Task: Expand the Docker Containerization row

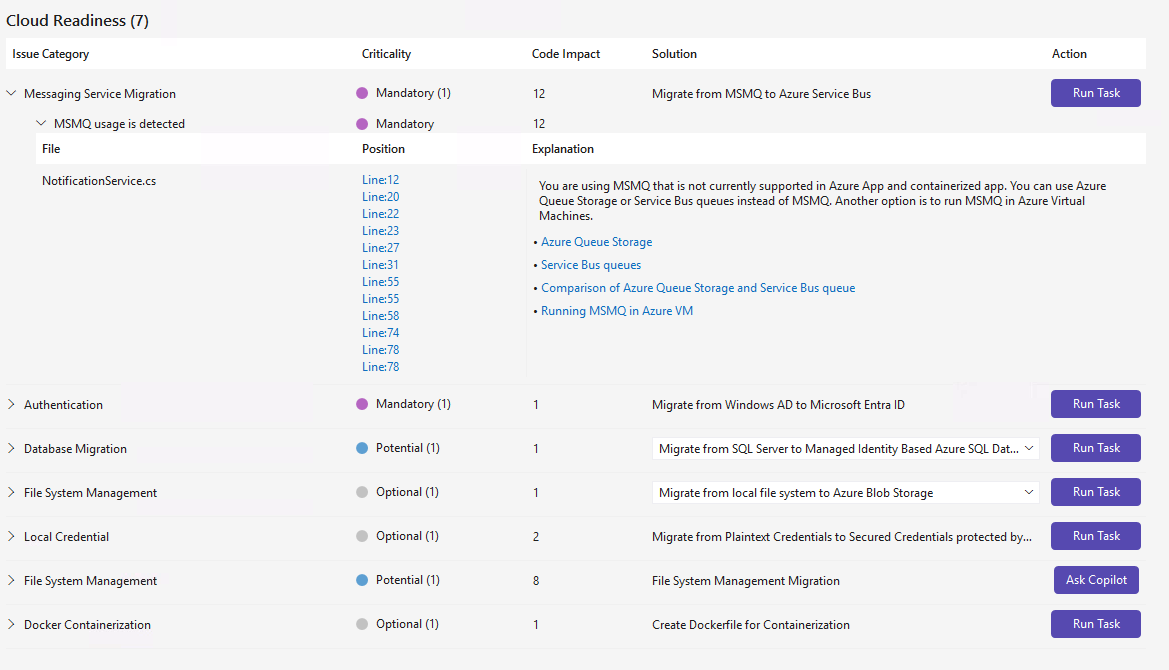Action: coord(11,624)
